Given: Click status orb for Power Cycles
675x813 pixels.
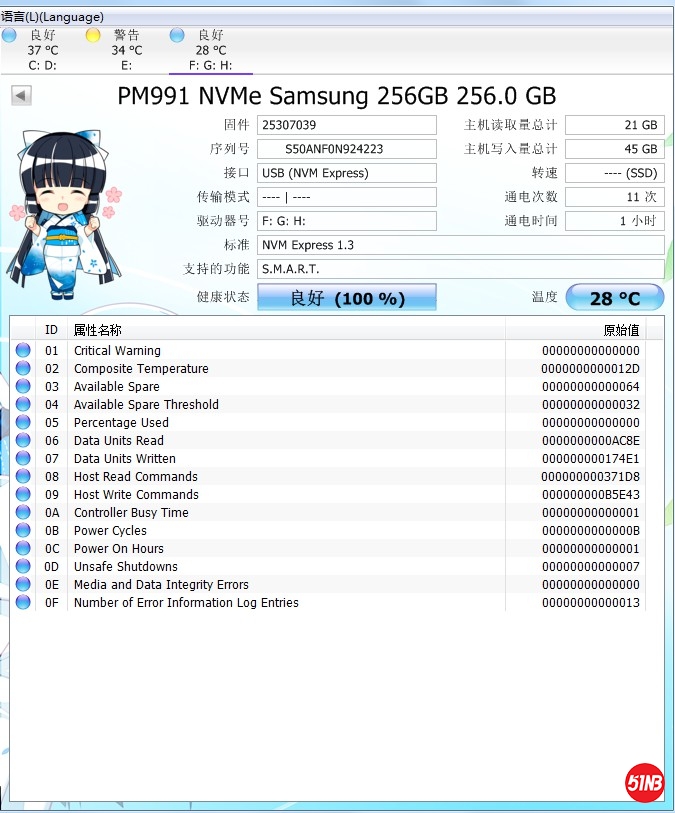Looking at the screenshot, I should coord(23,531).
